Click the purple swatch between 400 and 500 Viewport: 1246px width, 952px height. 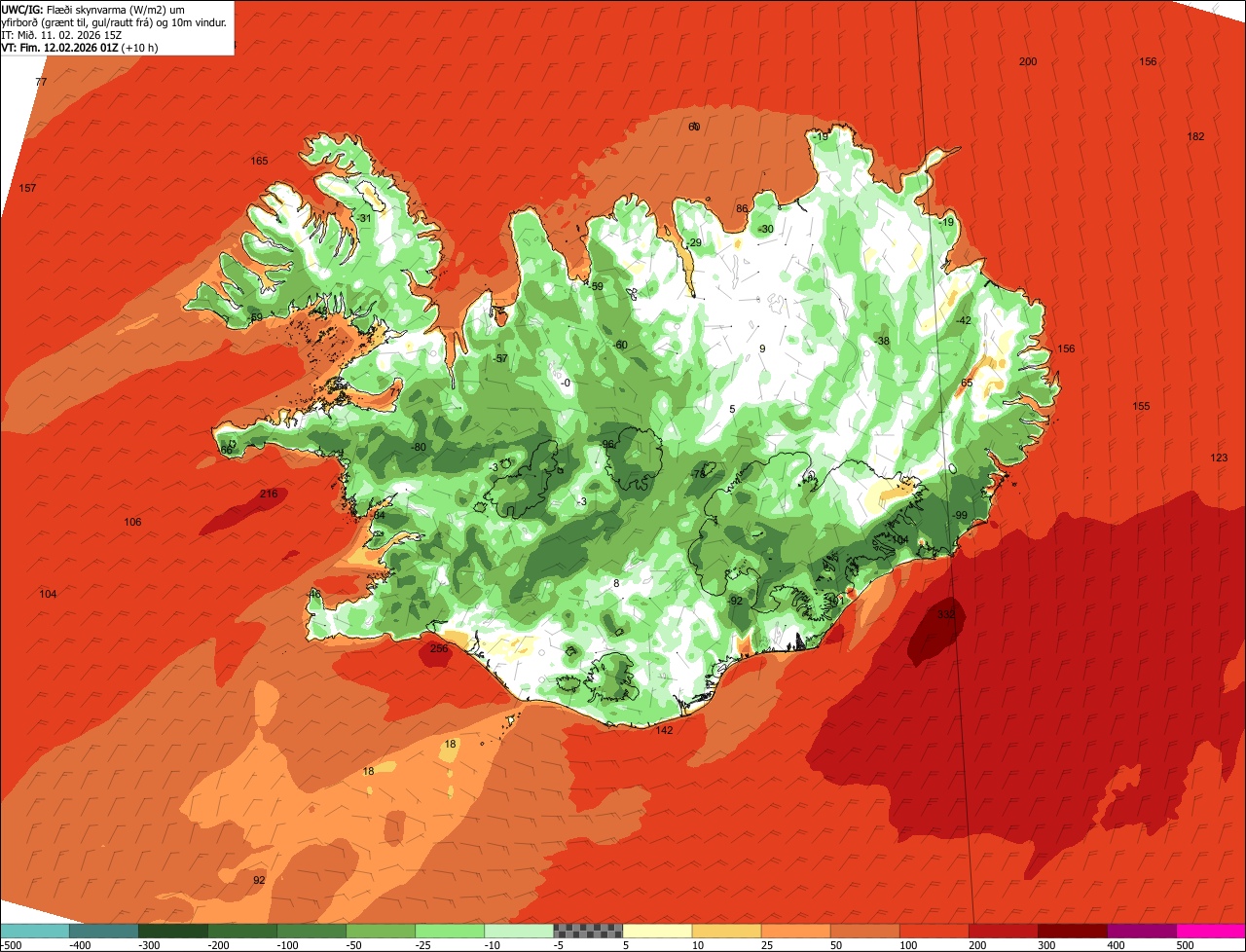1142,931
